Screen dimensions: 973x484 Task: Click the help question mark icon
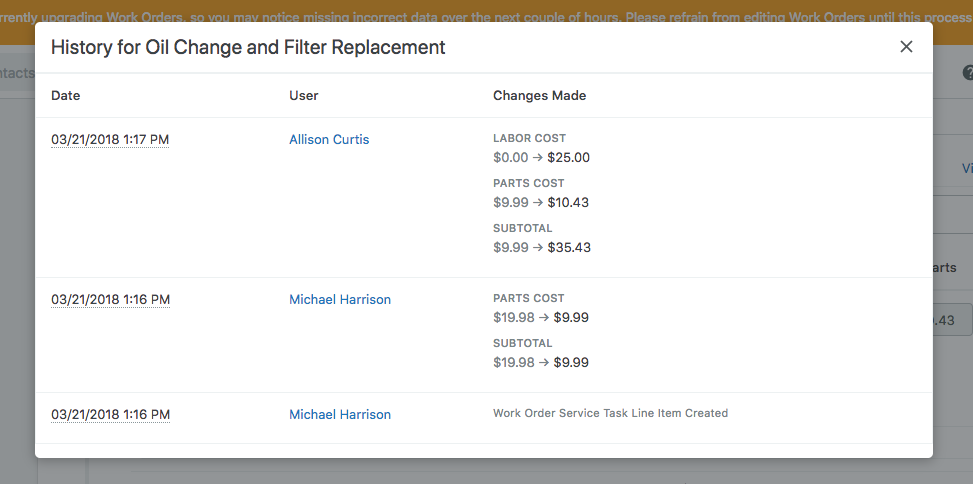click(x=967, y=73)
